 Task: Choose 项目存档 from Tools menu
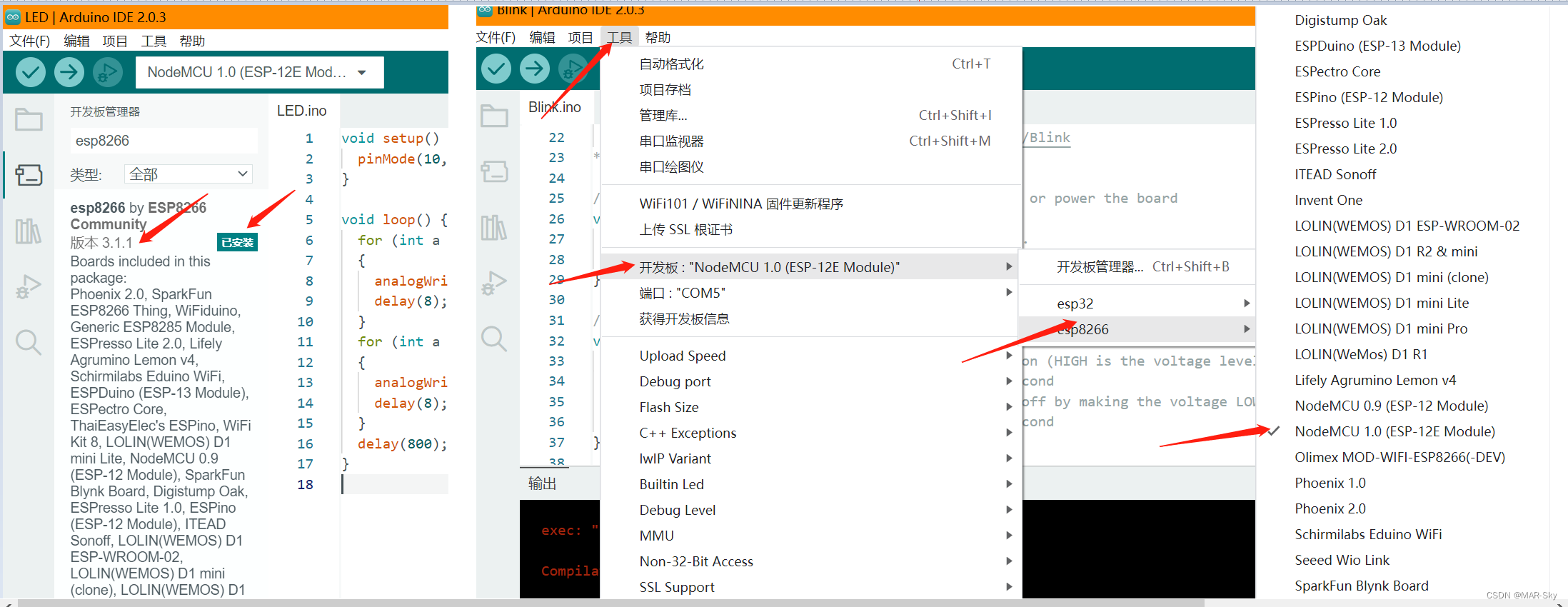point(812,90)
